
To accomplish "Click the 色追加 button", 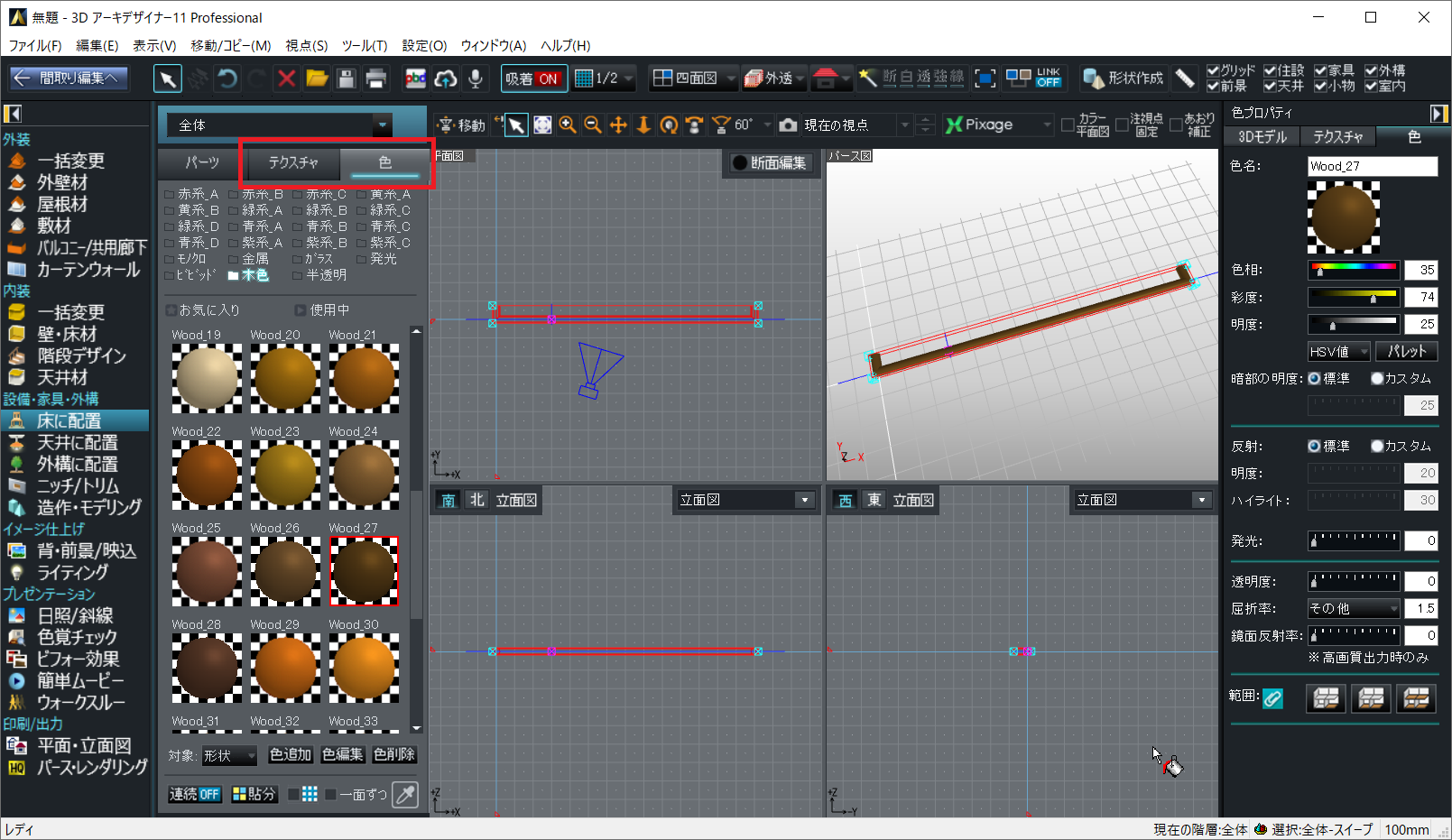I will point(290,754).
